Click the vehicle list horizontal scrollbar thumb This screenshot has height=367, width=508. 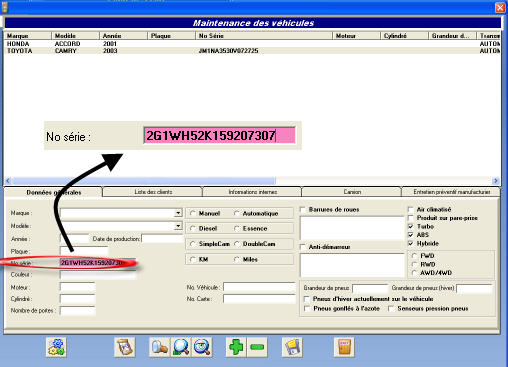[x=144, y=181]
